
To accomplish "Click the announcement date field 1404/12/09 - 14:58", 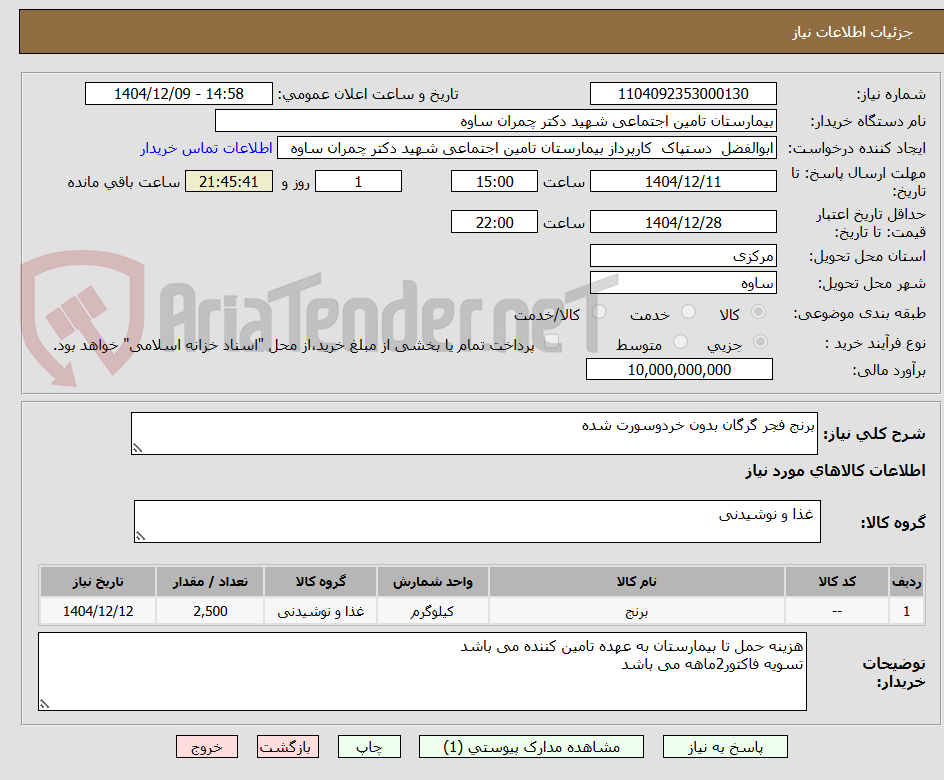I will 179,94.
